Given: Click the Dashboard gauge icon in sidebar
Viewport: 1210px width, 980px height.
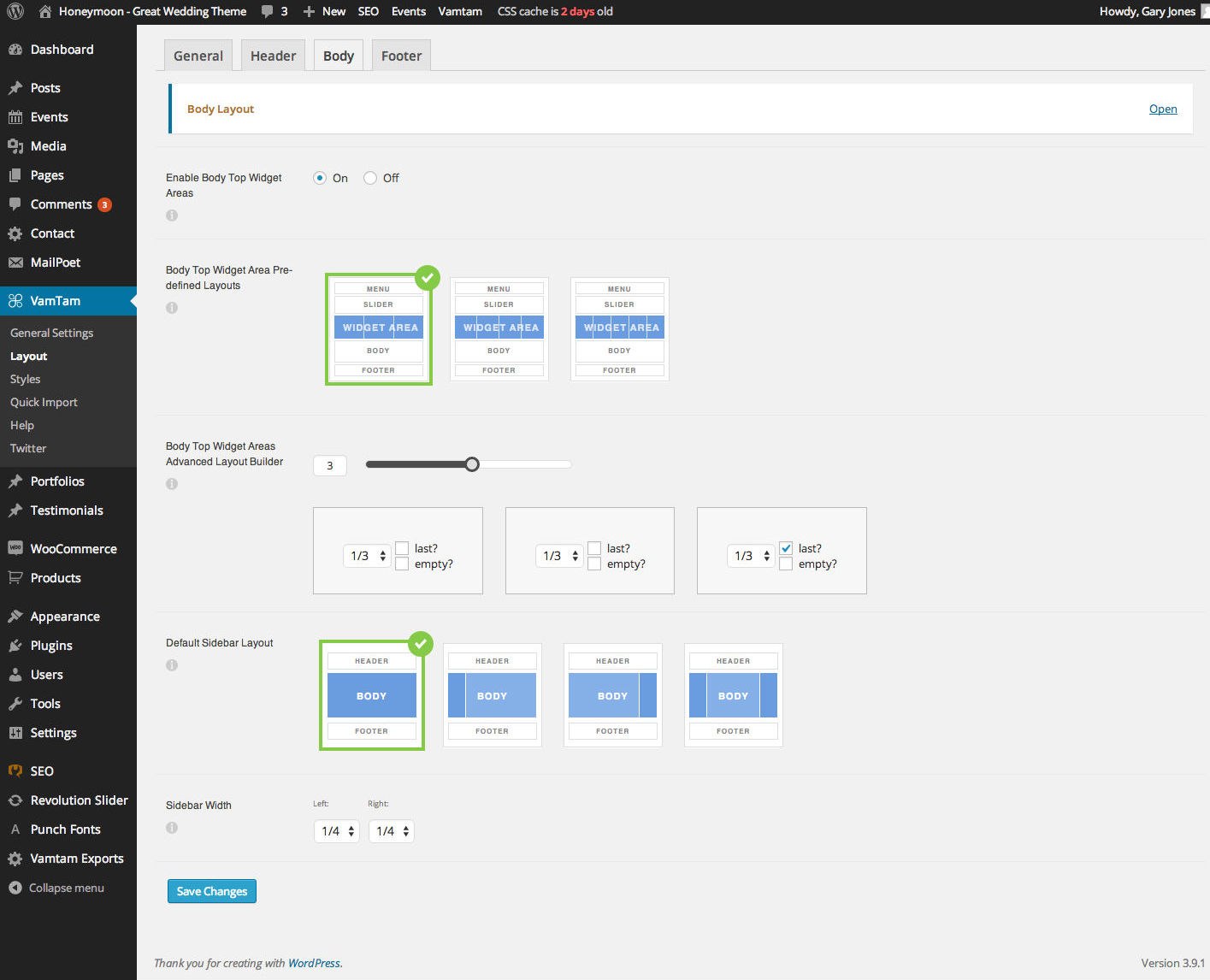Looking at the screenshot, I should [15, 50].
